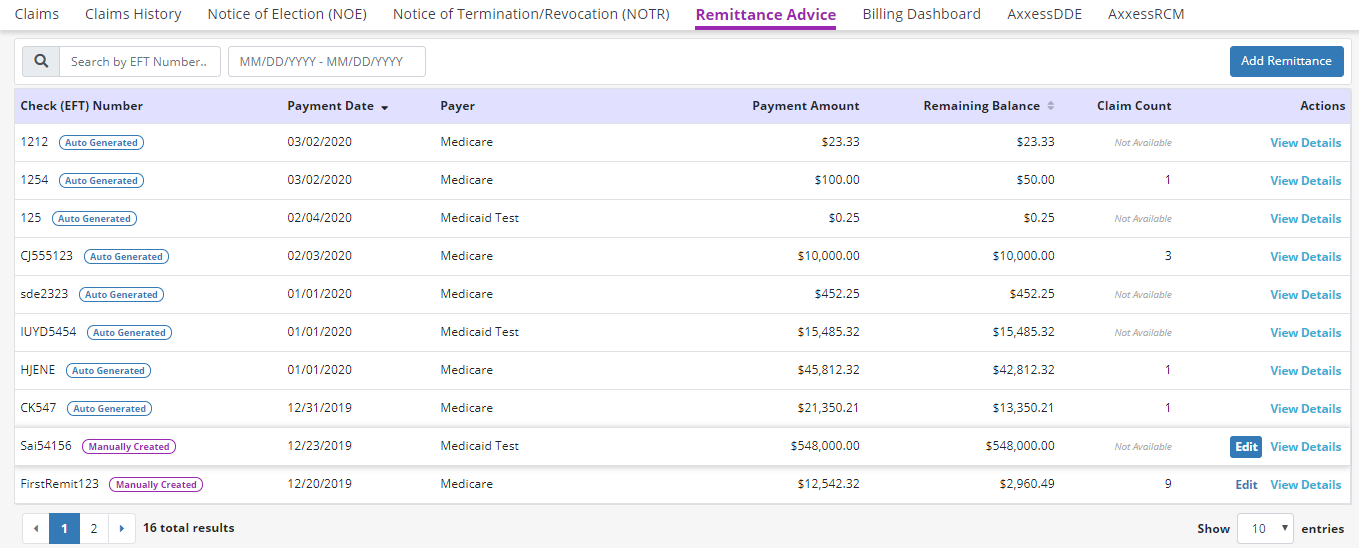The height and width of the screenshot is (548, 1359).
Task: Sort by Payment Date arrow
Action: (x=385, y=107)
